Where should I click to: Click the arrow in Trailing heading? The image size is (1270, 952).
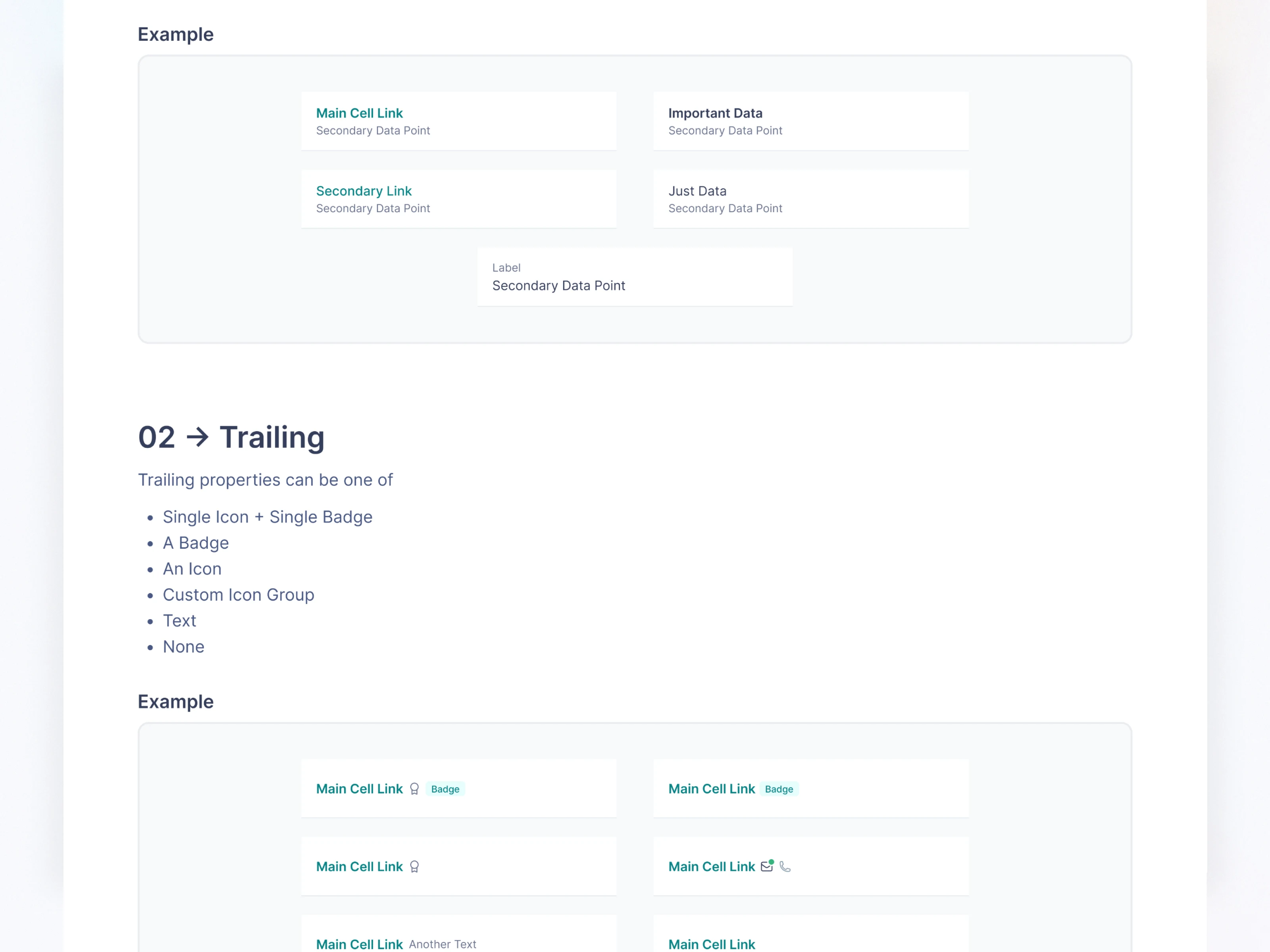click(x=198, y=437)
